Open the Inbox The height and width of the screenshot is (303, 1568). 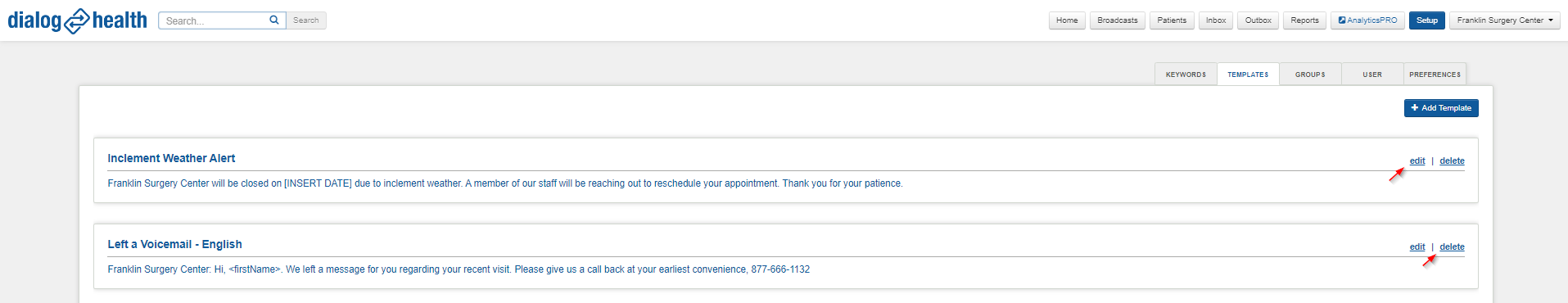coord(1216,20)
